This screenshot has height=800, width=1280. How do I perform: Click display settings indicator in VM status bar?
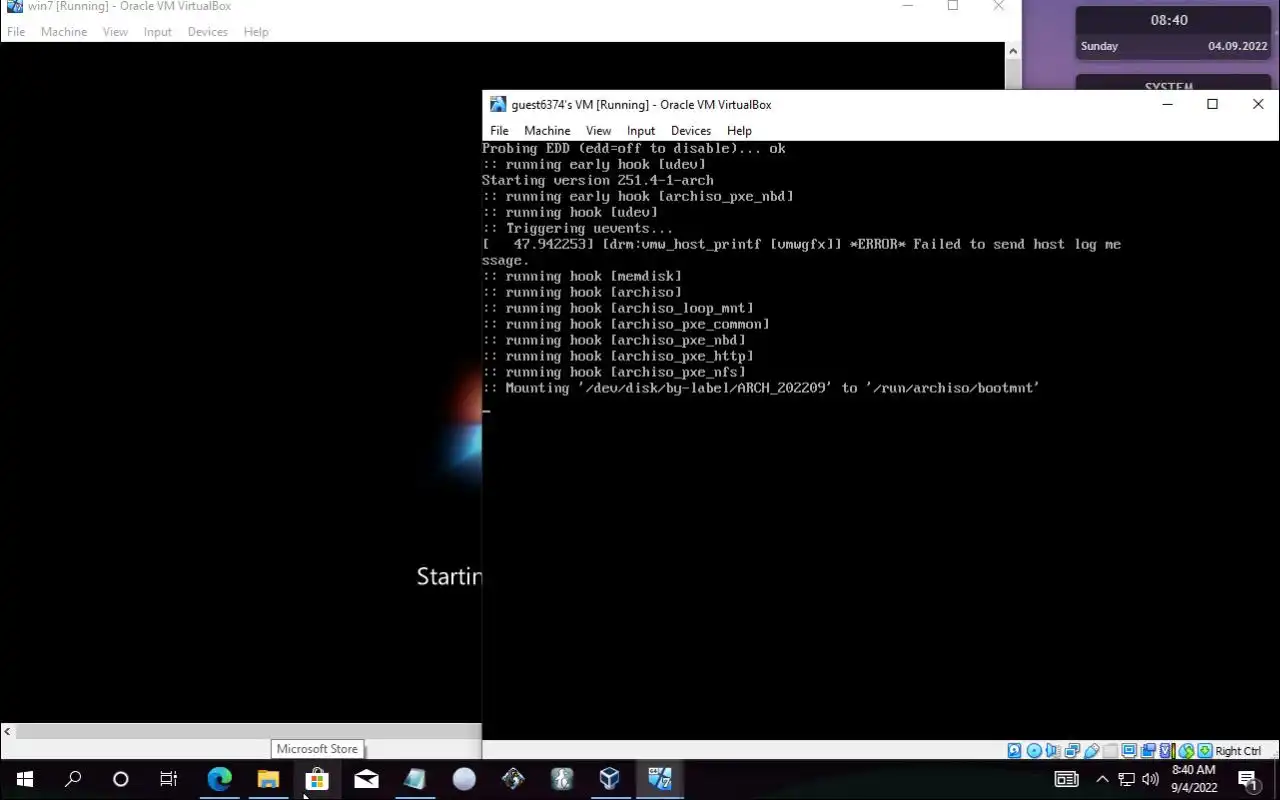point(1129,750)
